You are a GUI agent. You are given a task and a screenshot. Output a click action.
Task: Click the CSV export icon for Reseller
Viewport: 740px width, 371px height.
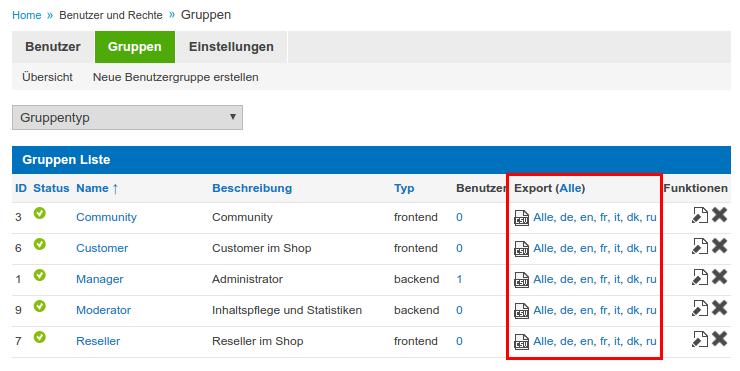click(521, 341)
